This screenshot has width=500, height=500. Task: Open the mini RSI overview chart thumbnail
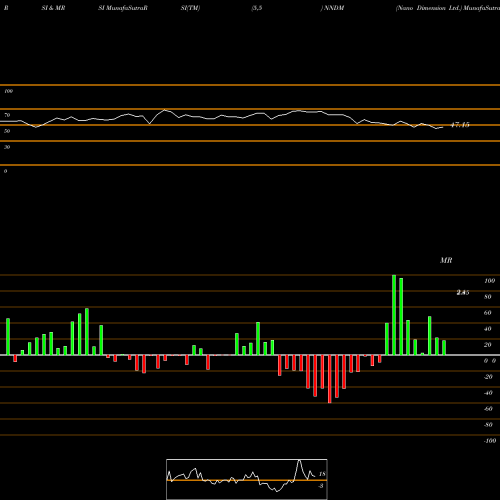coord(247,479)
